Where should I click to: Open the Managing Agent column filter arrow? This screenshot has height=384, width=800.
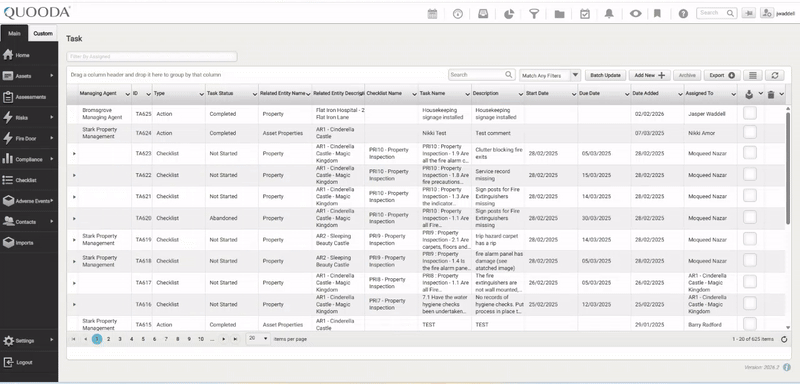point(127,94)
